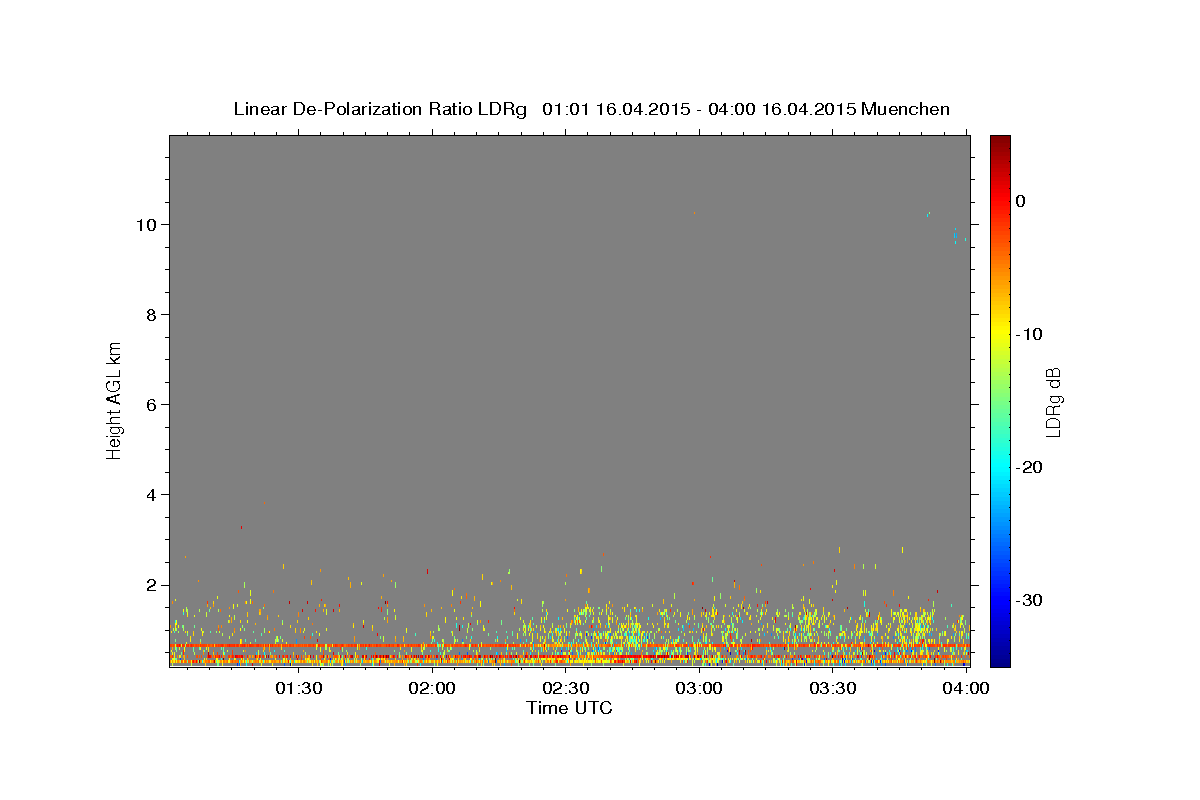Click the colorbar value -10
The width and height of the screenshot is (1200, 800).
(x=1031, y=334)
